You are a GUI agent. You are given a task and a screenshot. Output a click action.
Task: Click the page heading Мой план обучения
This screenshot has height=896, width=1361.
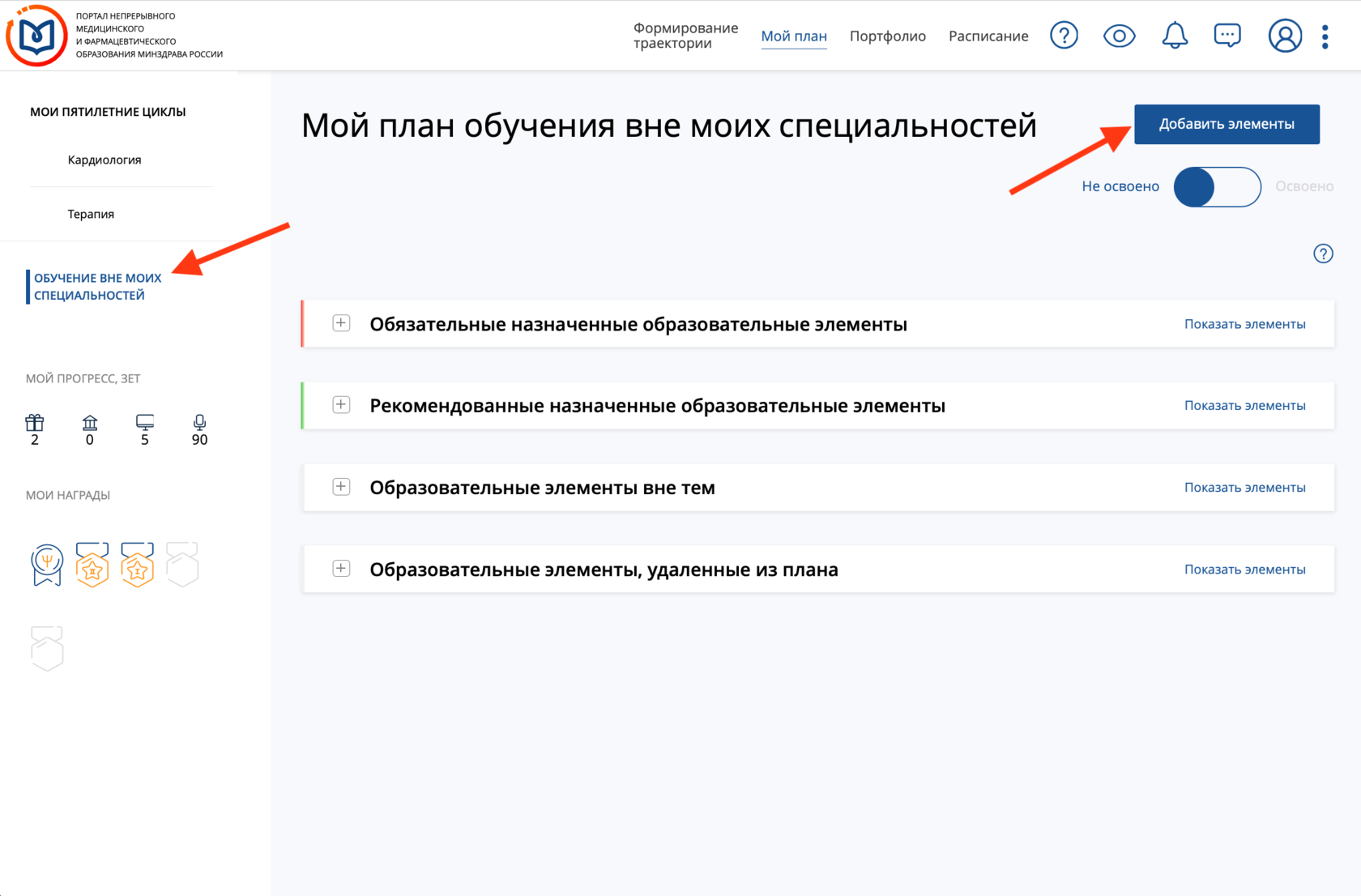(x=668, y=126)
